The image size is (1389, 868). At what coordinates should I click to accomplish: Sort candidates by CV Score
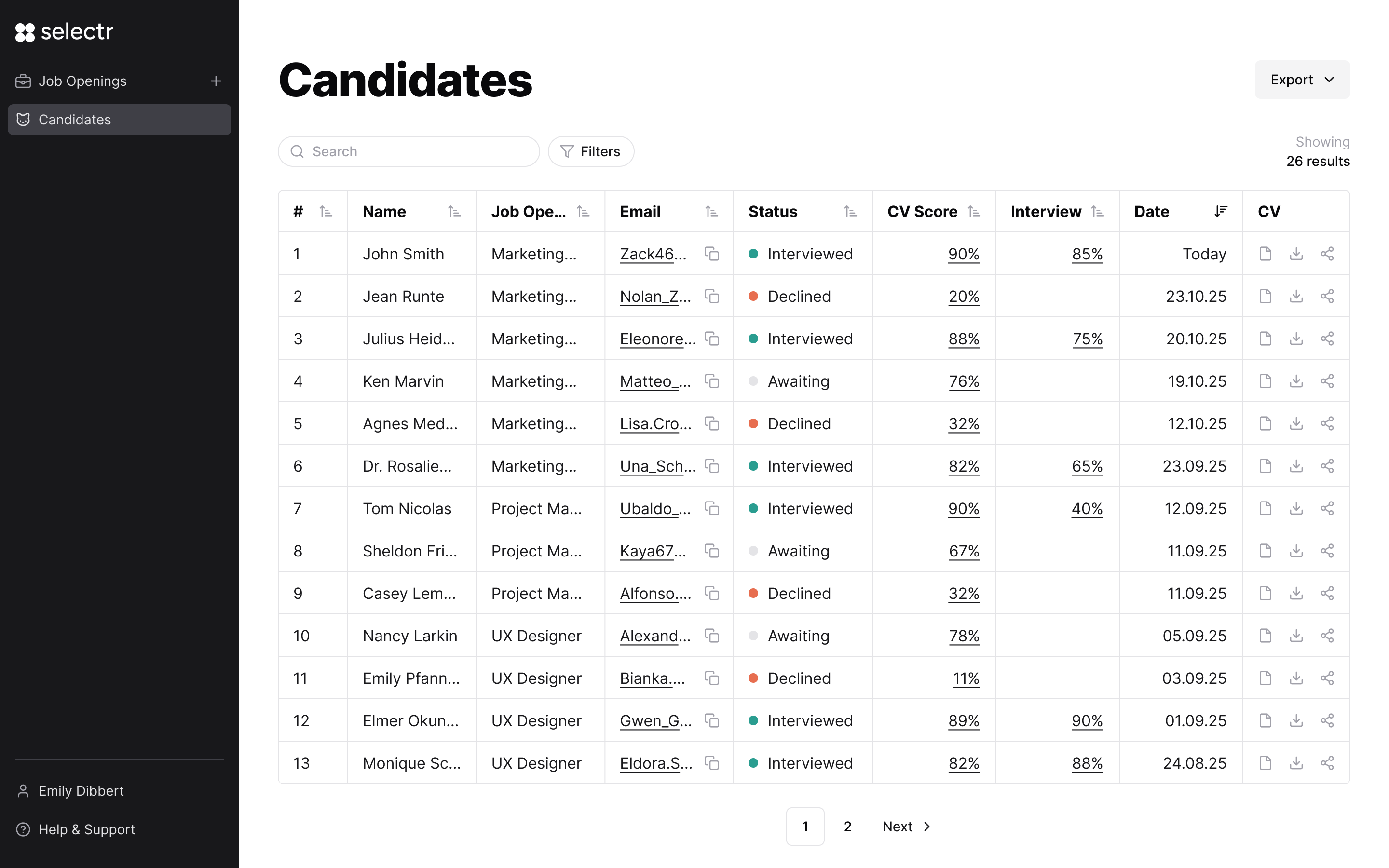[x=973, y=212]
